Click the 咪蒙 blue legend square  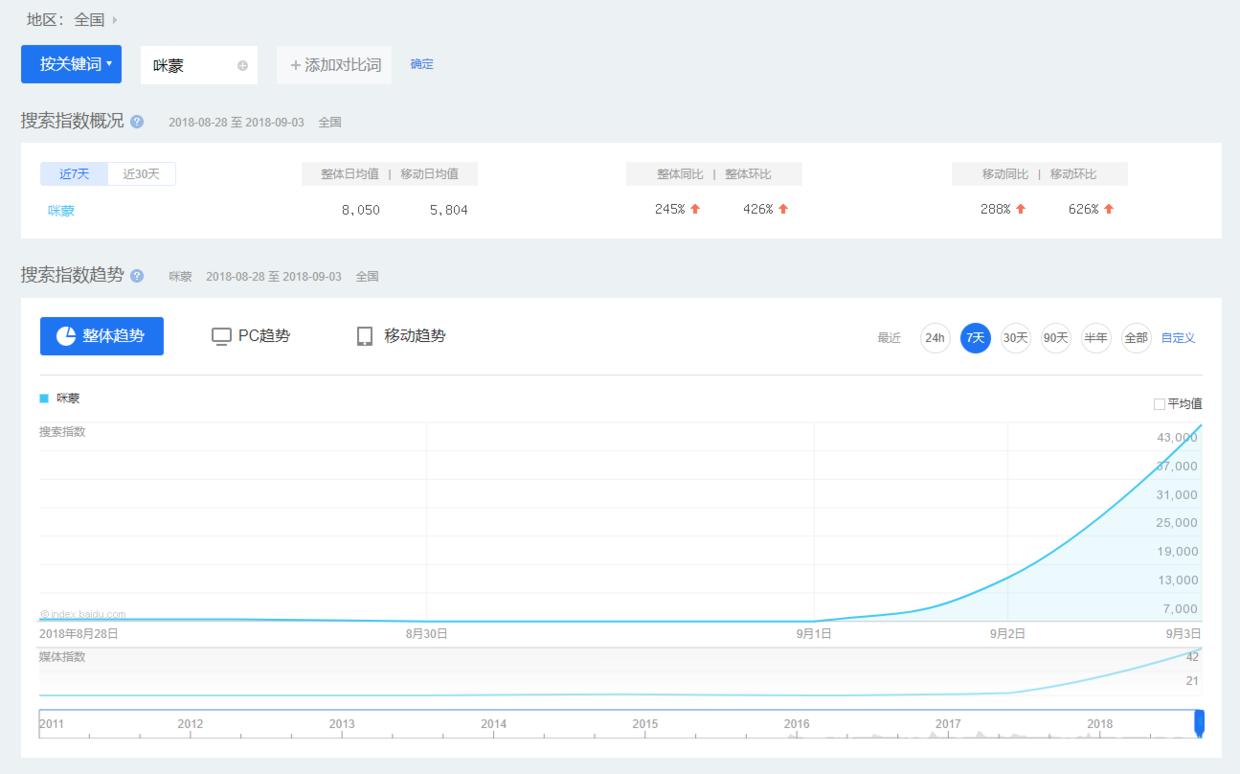click(x=44, y=398)
